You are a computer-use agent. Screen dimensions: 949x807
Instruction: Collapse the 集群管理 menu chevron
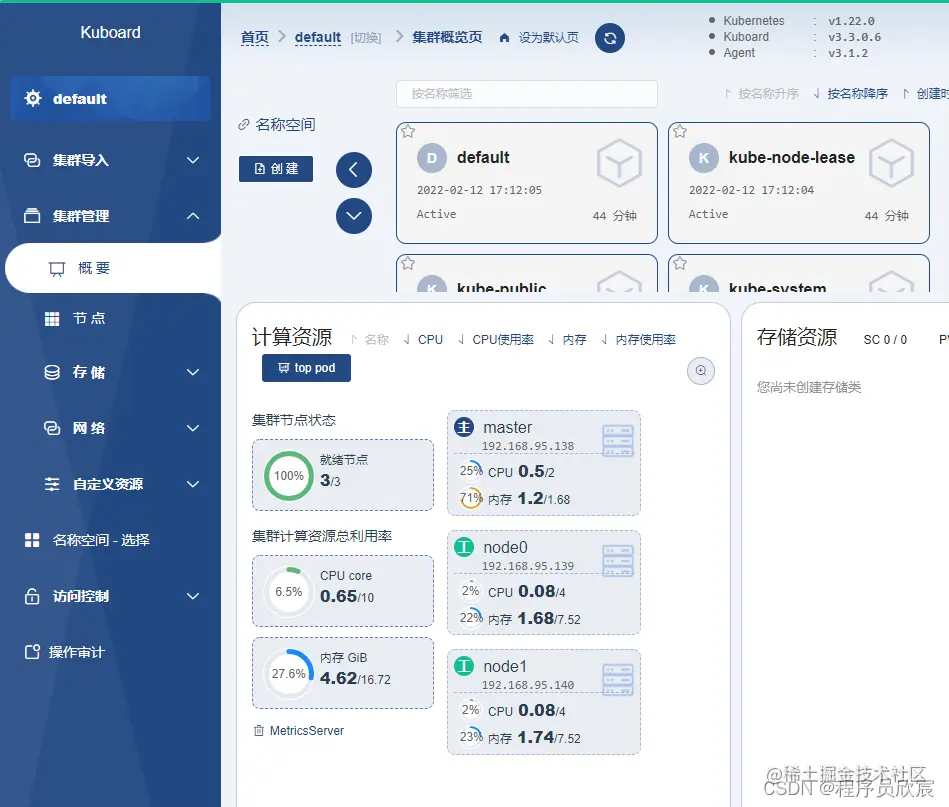tap(193, 216)
